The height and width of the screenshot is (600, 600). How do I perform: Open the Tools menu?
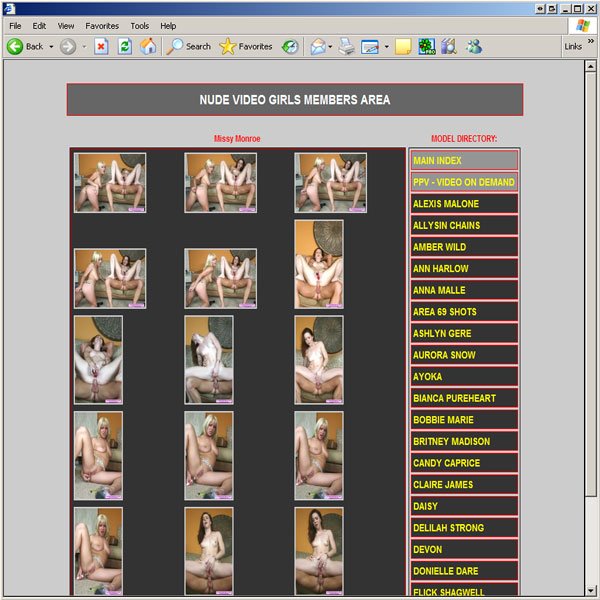tap(140, 25)
